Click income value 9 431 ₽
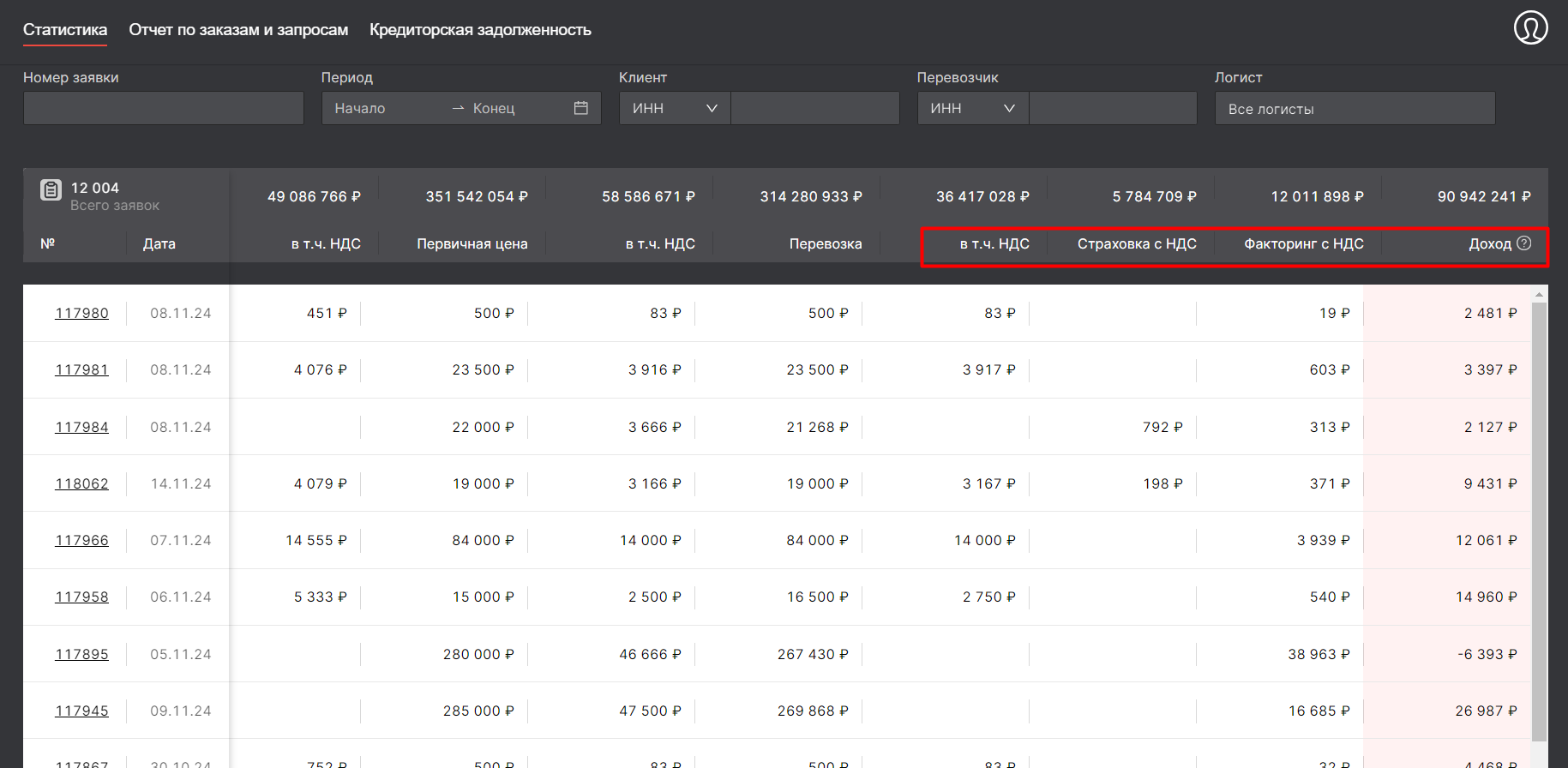 tap(1490, 483)
